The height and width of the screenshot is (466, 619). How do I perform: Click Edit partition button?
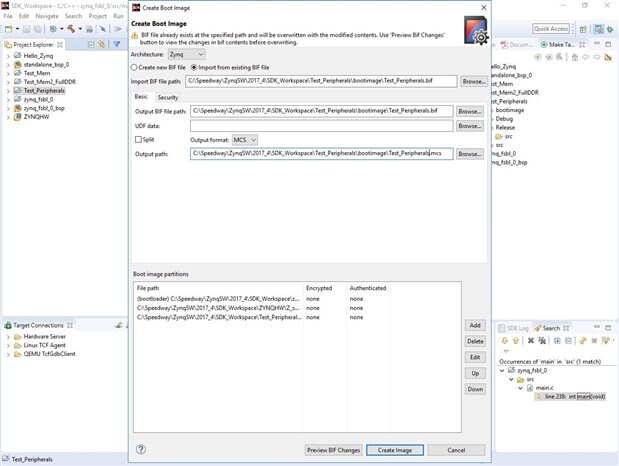[x=475, y=357]
